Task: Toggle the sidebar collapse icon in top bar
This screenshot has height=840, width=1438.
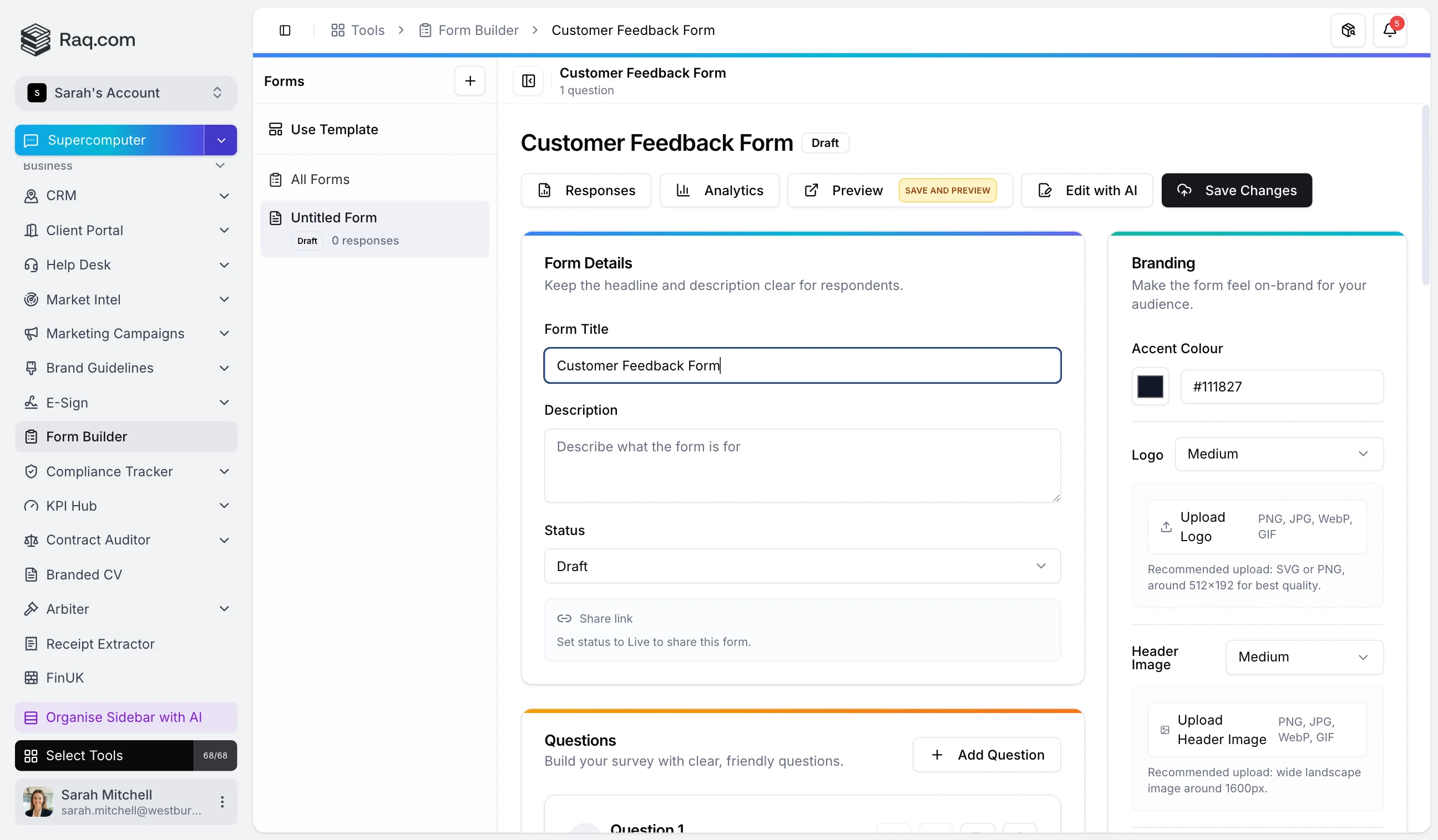Action: point(285,30)
